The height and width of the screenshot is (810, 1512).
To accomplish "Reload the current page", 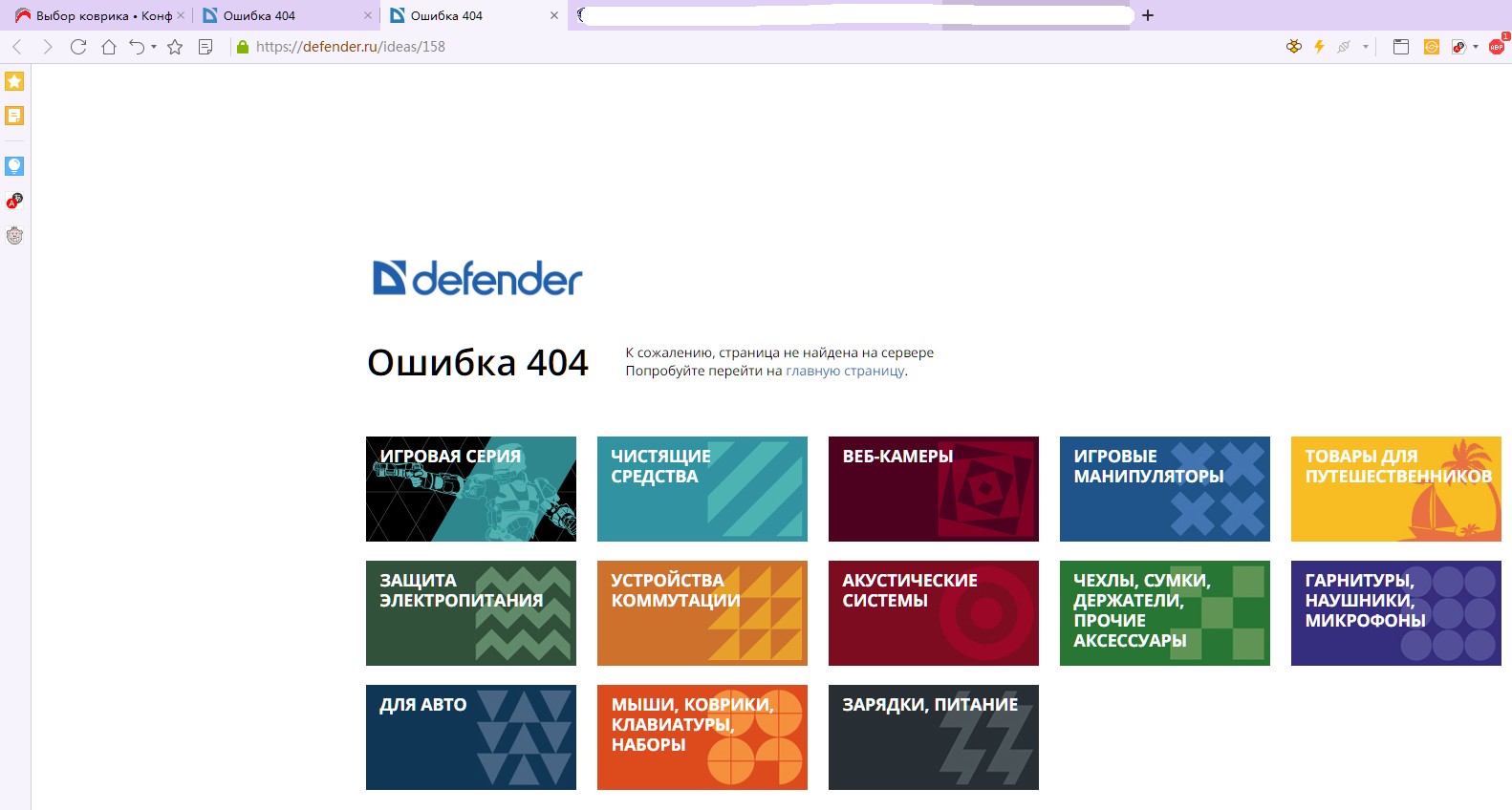I will click(x=78, y=47).
